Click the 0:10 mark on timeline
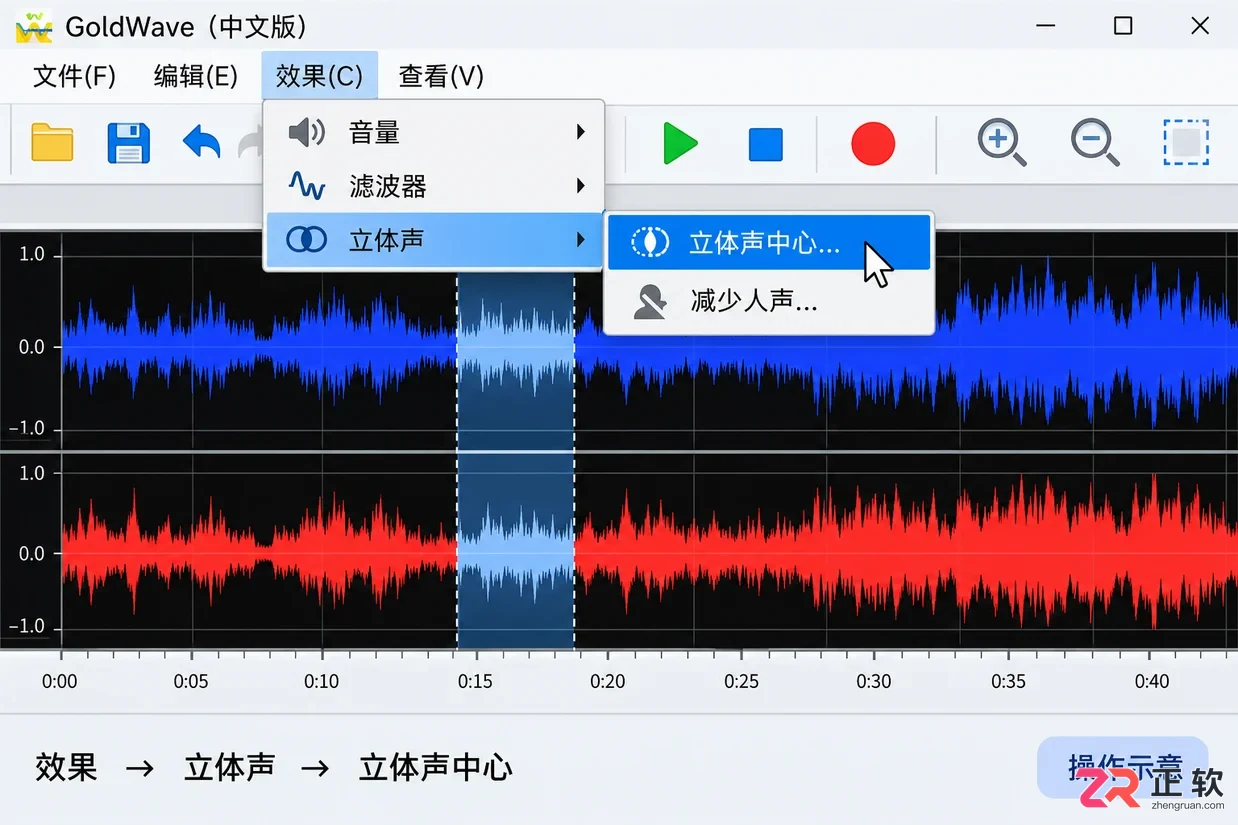The height and width of the screenshot is (825, 1238). click(322, 682)
